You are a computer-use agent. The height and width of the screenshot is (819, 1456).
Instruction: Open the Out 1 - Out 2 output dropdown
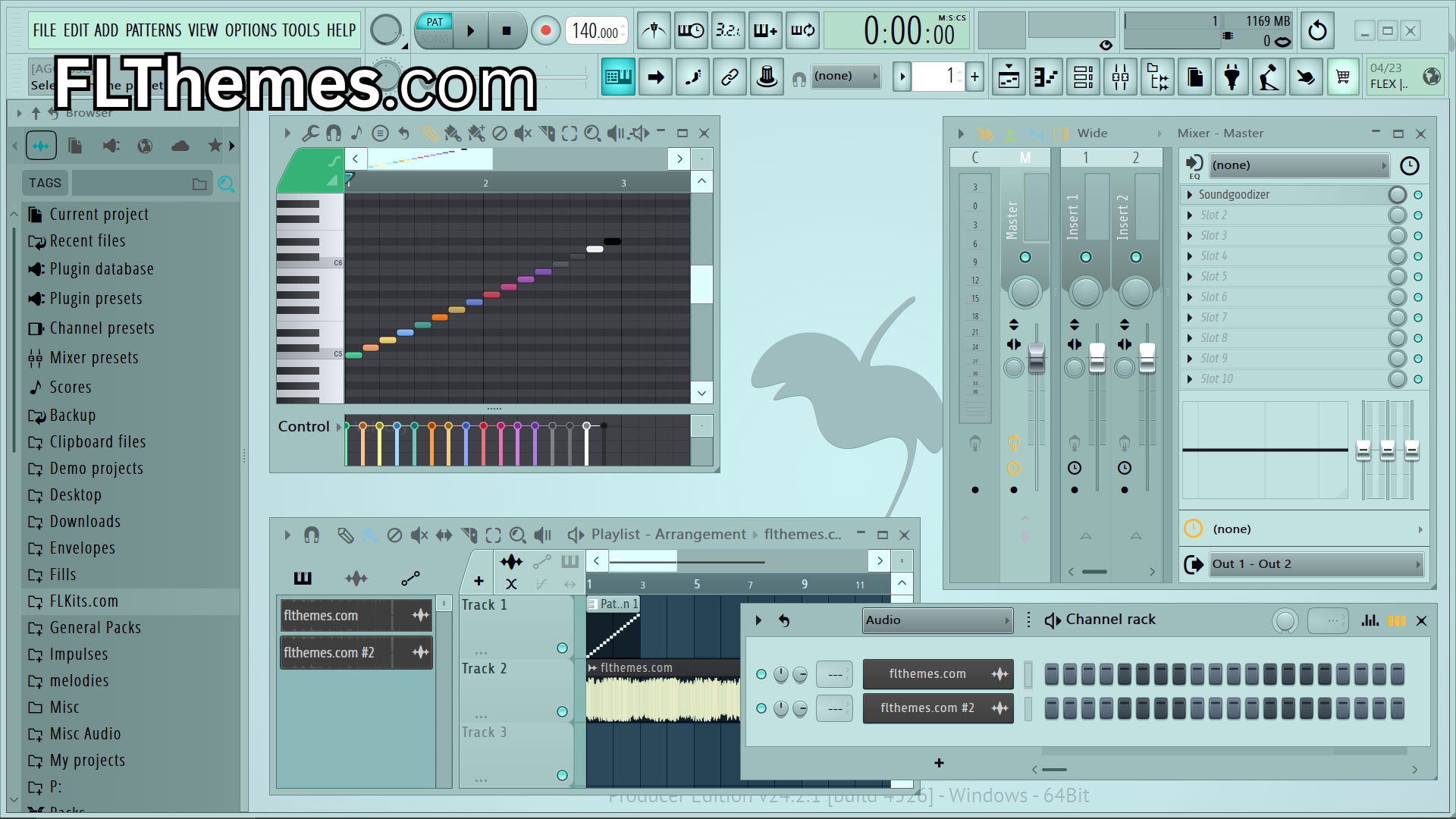(1316, 564)
